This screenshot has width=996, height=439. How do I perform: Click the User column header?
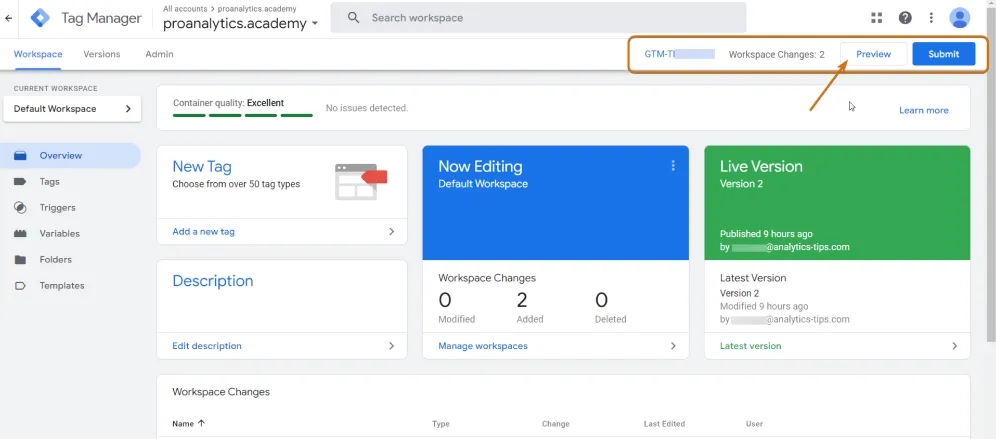coord(754,424)
